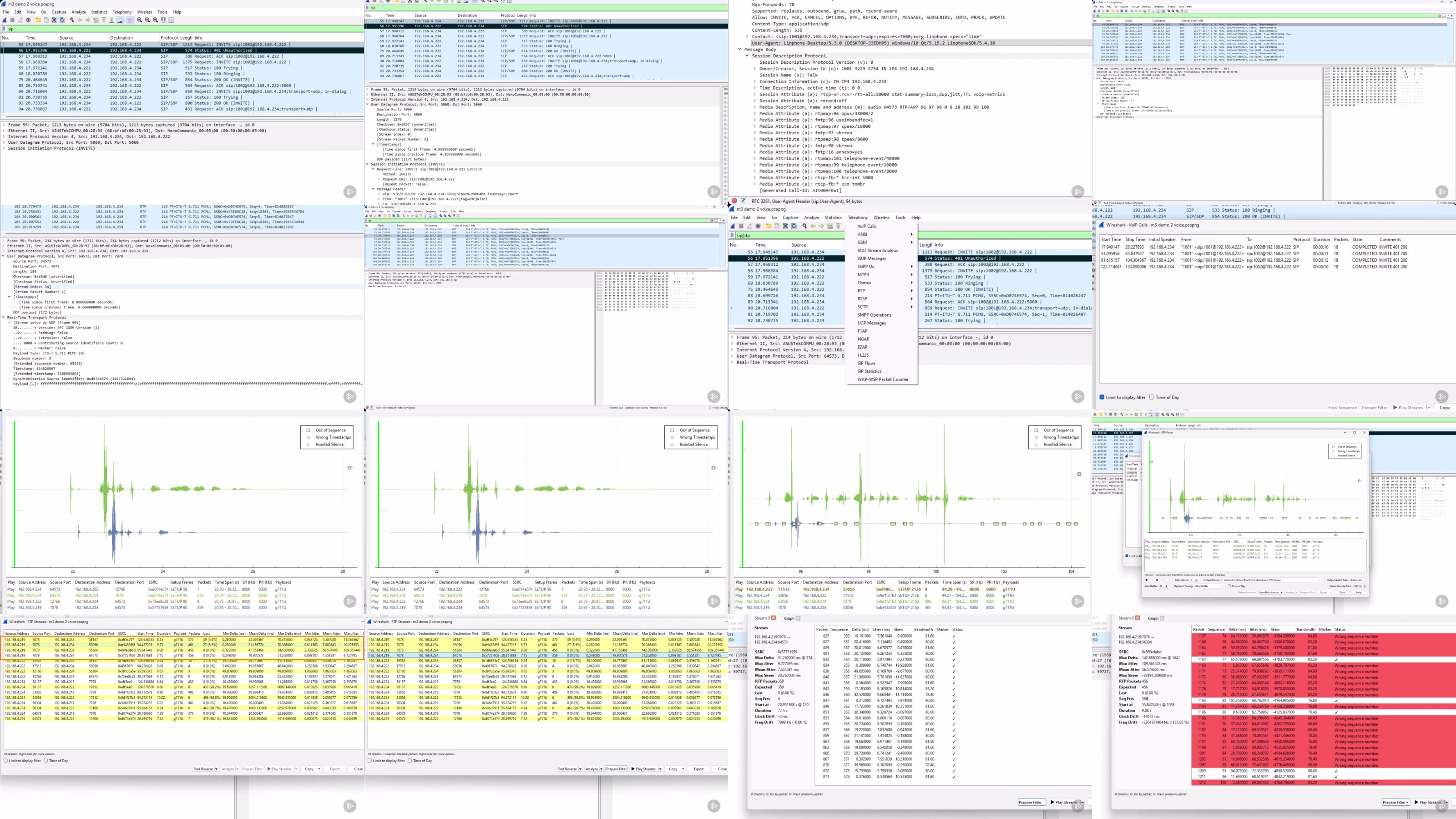The height and width of the screenshot is (819, 1456).
Task: Jump to the first packet in the 'sip' filter window toolbar
Action: pyautogui.click(x=104, y=20)
